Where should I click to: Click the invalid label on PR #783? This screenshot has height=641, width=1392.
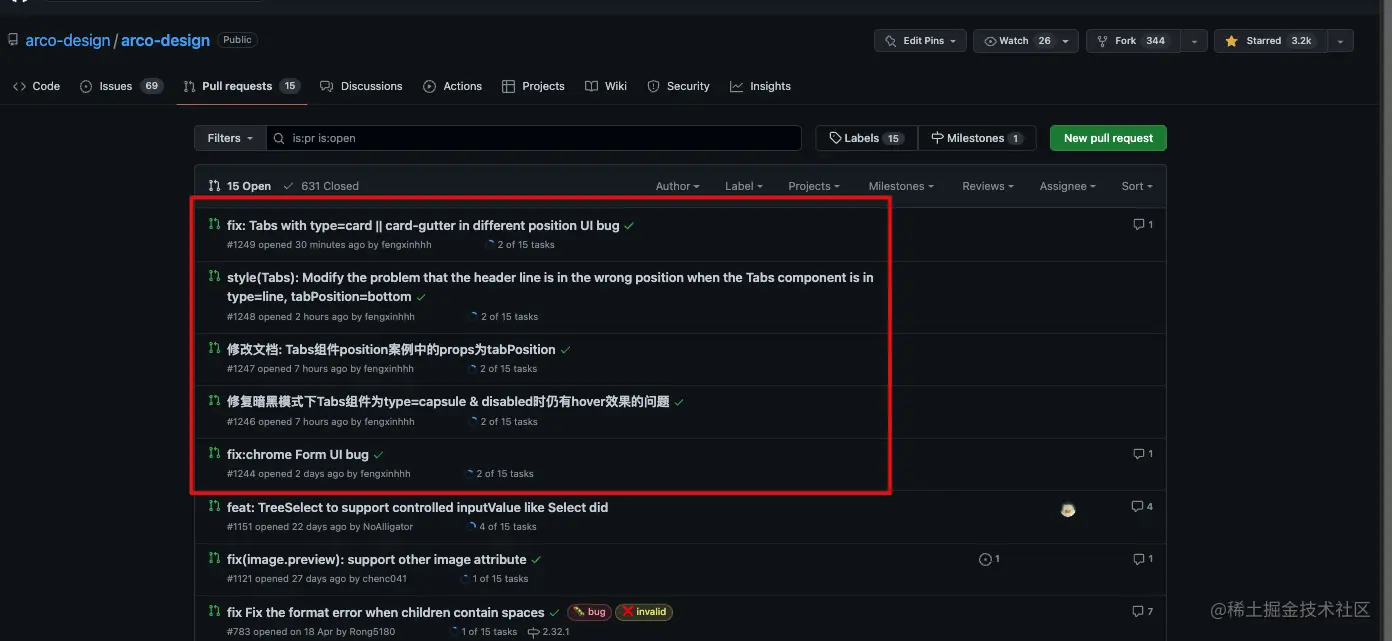pyautogui.click(x=644, y=612)
